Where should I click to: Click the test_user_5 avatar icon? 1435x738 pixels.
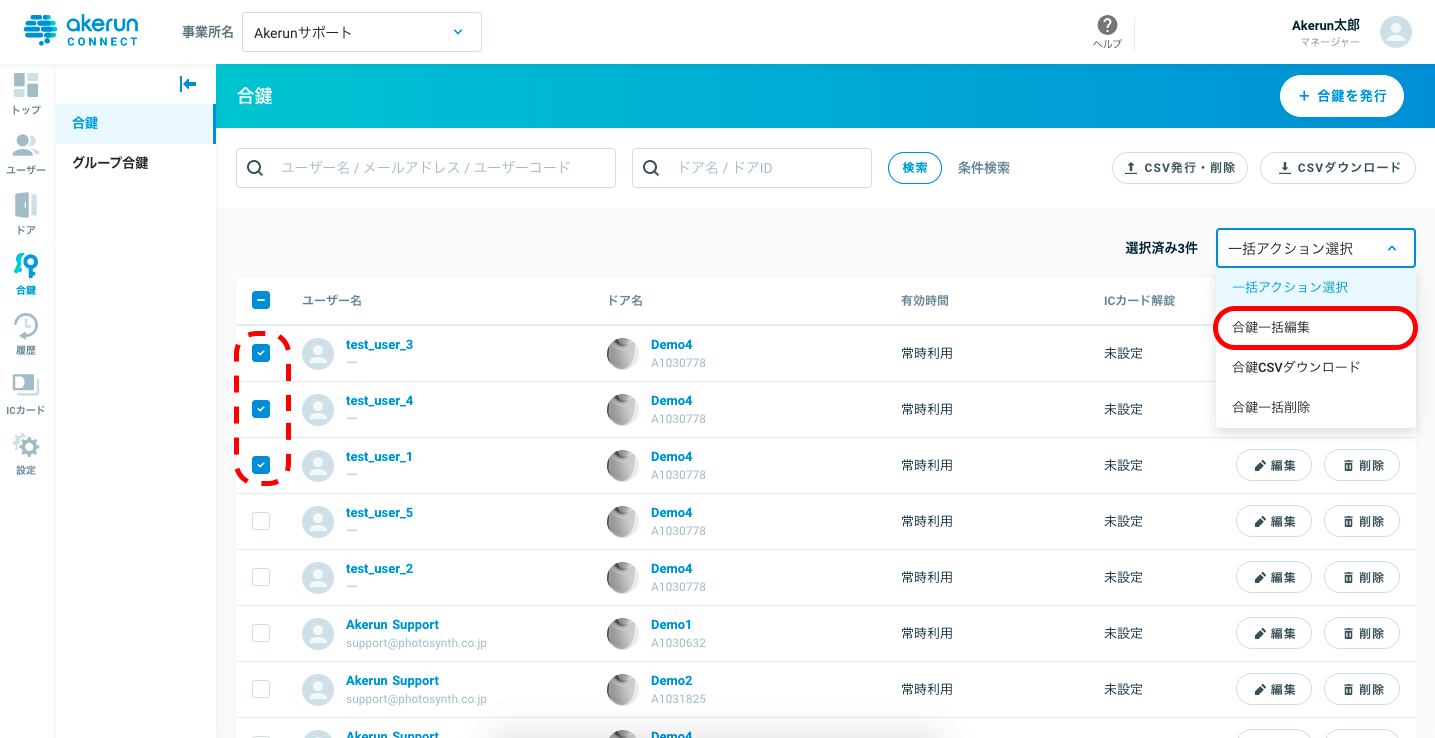click(x=318, y=521)
